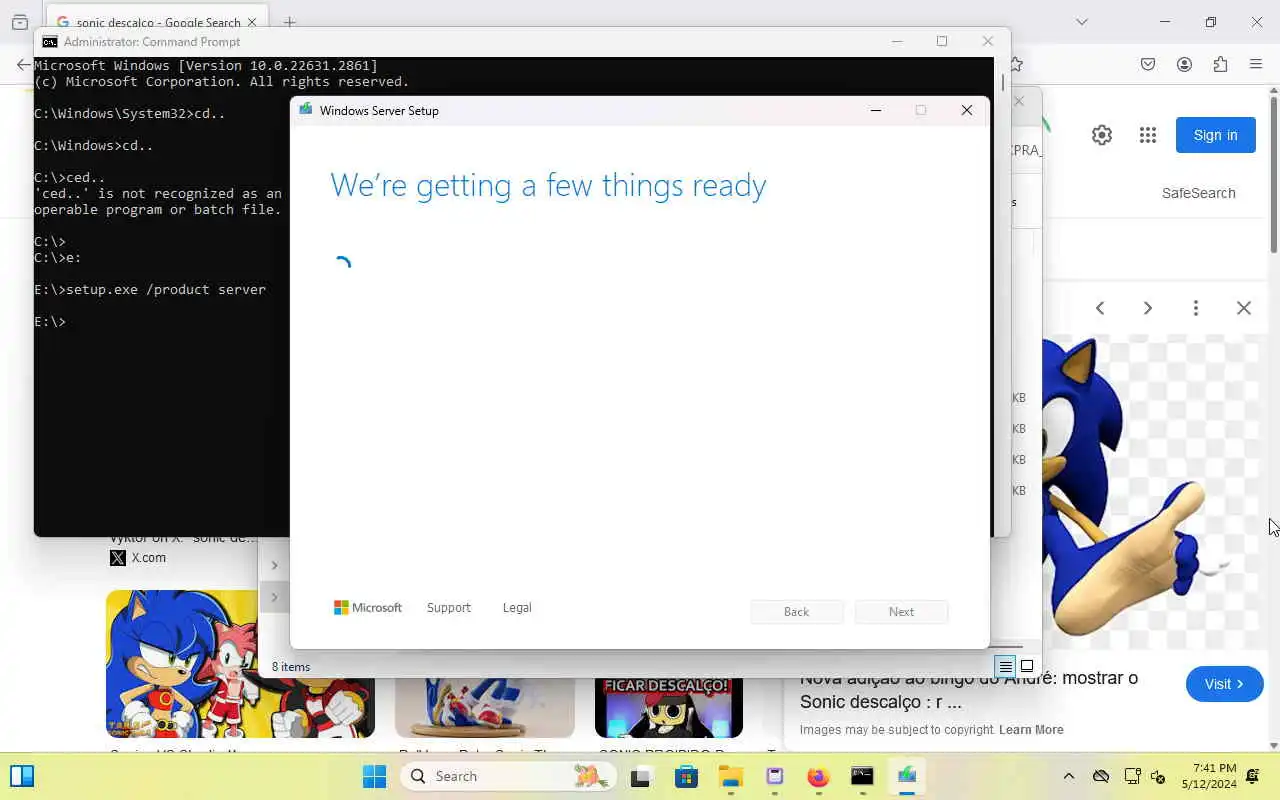This screenshot has width=1280, height=800.
Task: Open the Google apps grid
Action: pyautogui.click(x=1148, y=135)
